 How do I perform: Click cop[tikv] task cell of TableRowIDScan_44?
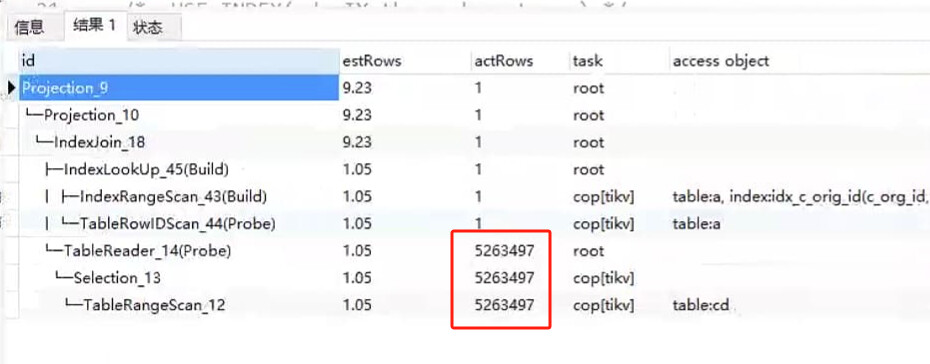click(x=604, y=223)
